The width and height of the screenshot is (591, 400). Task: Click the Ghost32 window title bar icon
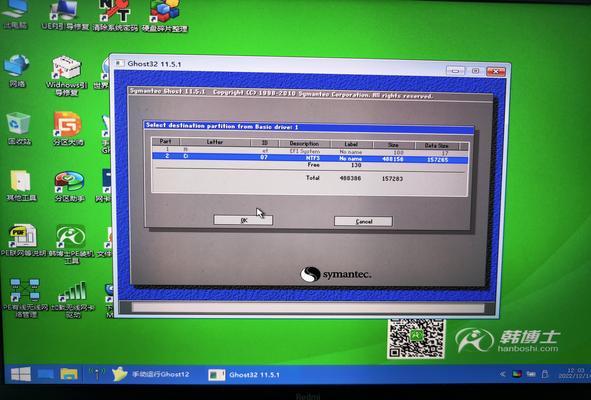click(x=119, y=63)
